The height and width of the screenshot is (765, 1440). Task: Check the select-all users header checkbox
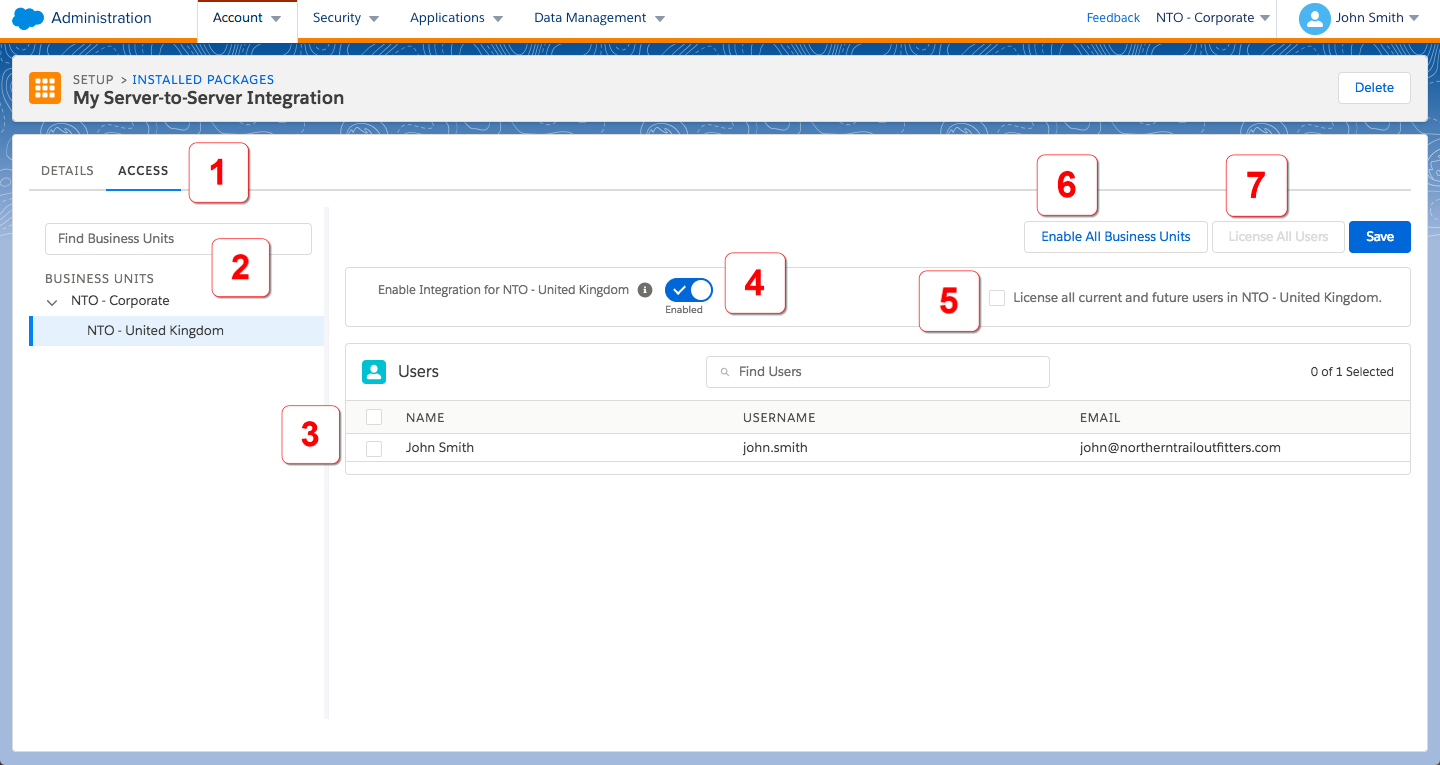tap(374, 417)
